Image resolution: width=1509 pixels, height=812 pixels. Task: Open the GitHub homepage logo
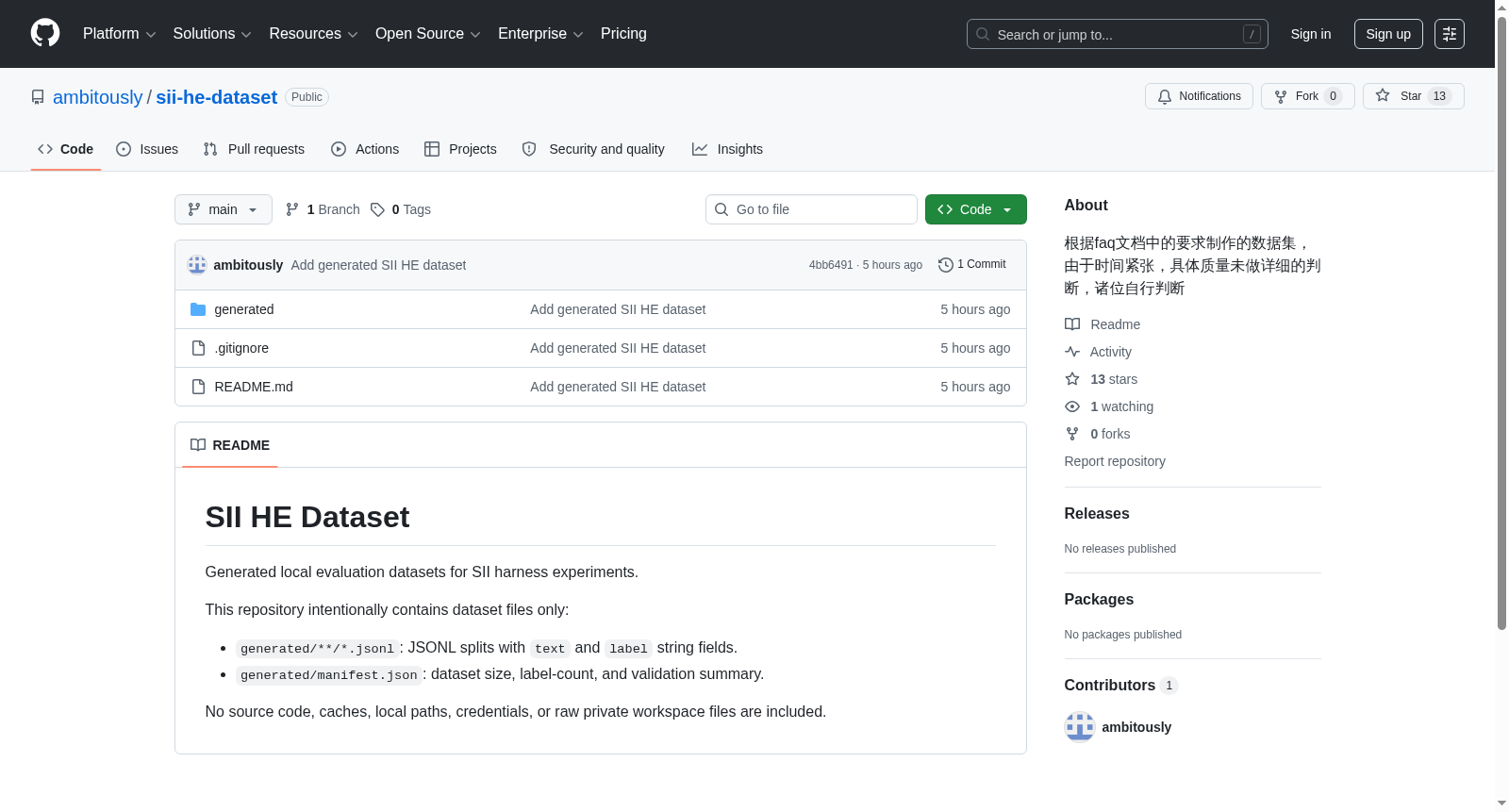[45, 34]
